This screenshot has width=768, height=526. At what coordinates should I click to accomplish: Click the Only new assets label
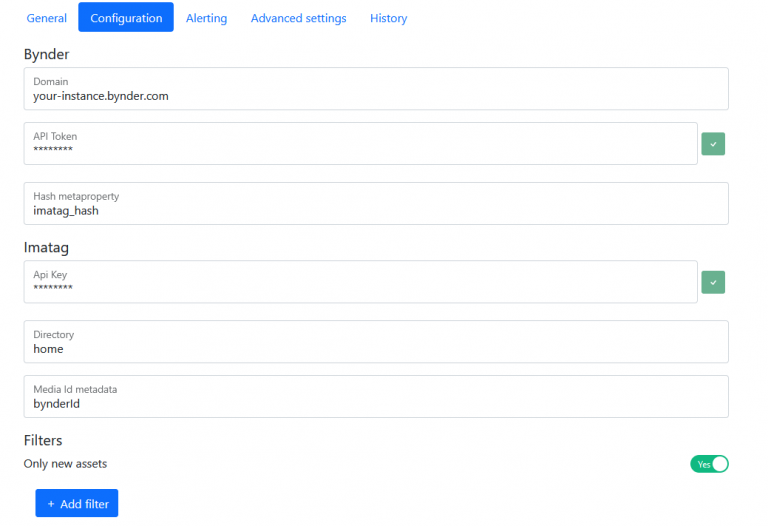tap(65, 464)
